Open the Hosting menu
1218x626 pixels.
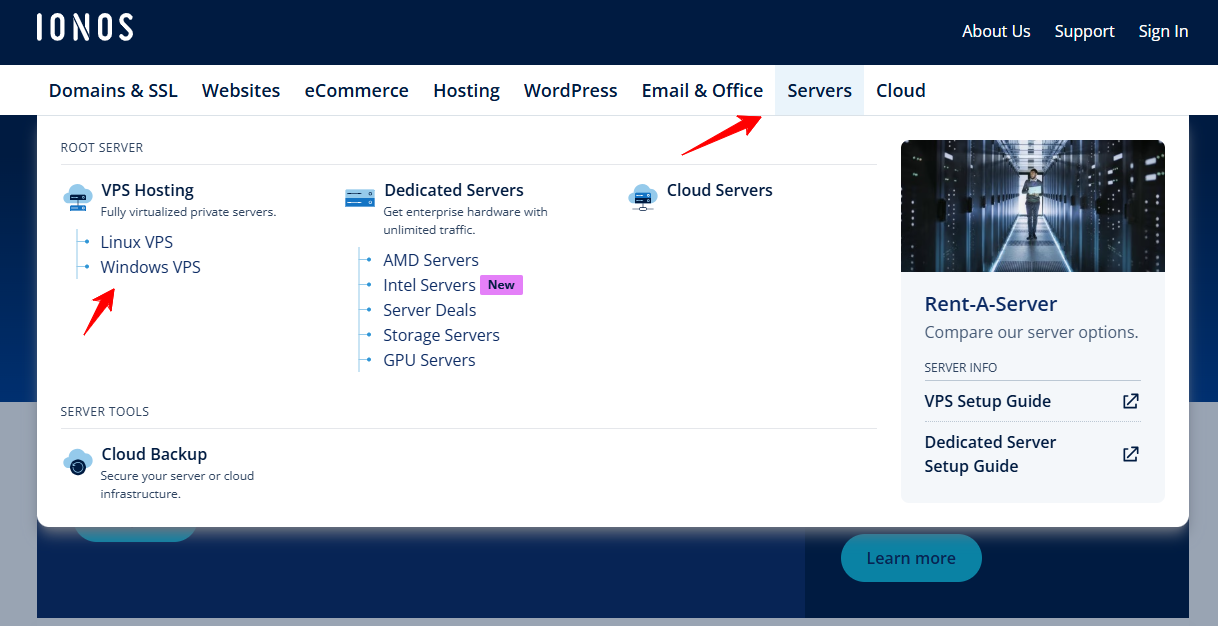(x=466, y=90)
